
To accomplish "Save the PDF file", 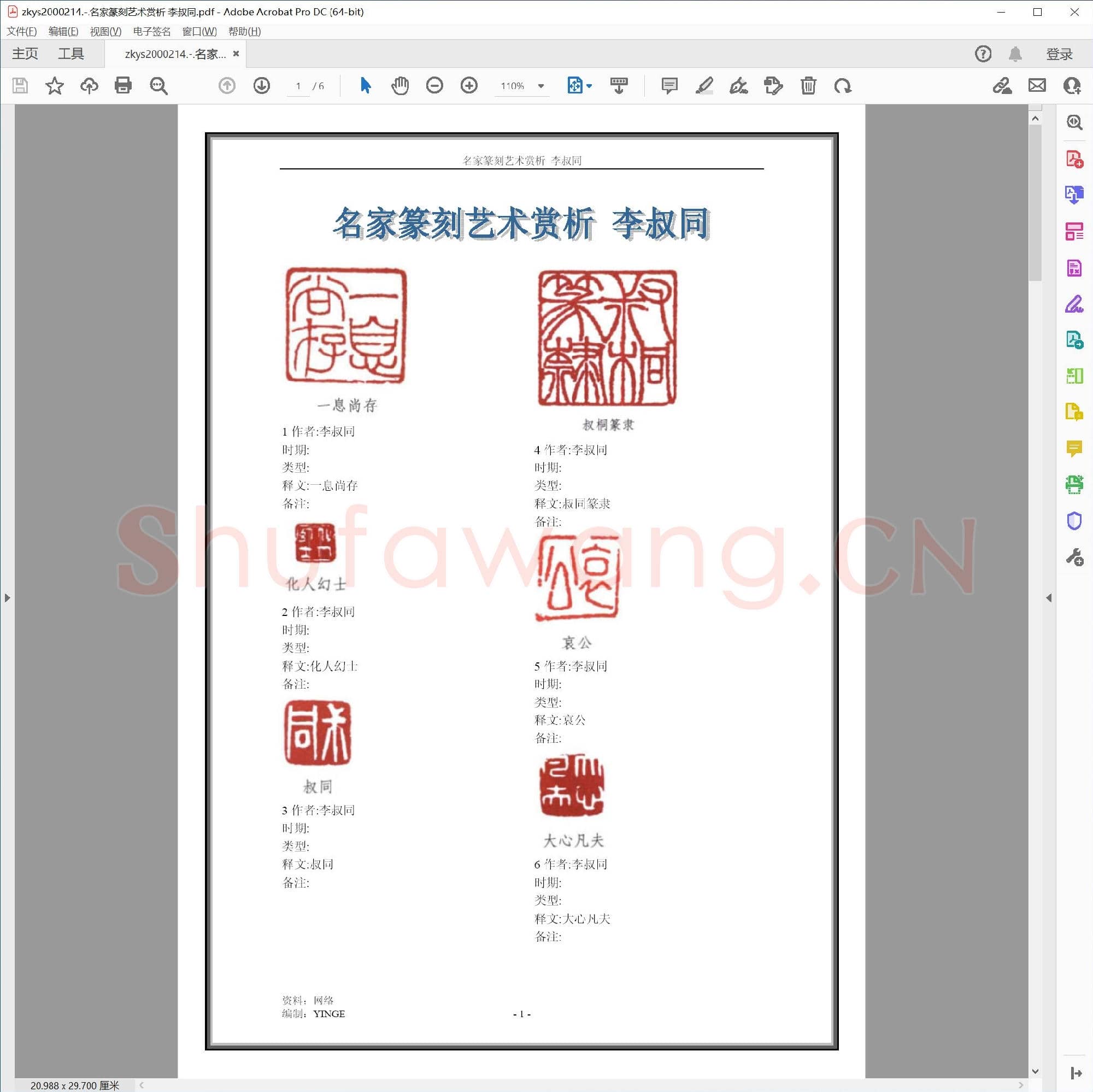I will click(20, 86).
